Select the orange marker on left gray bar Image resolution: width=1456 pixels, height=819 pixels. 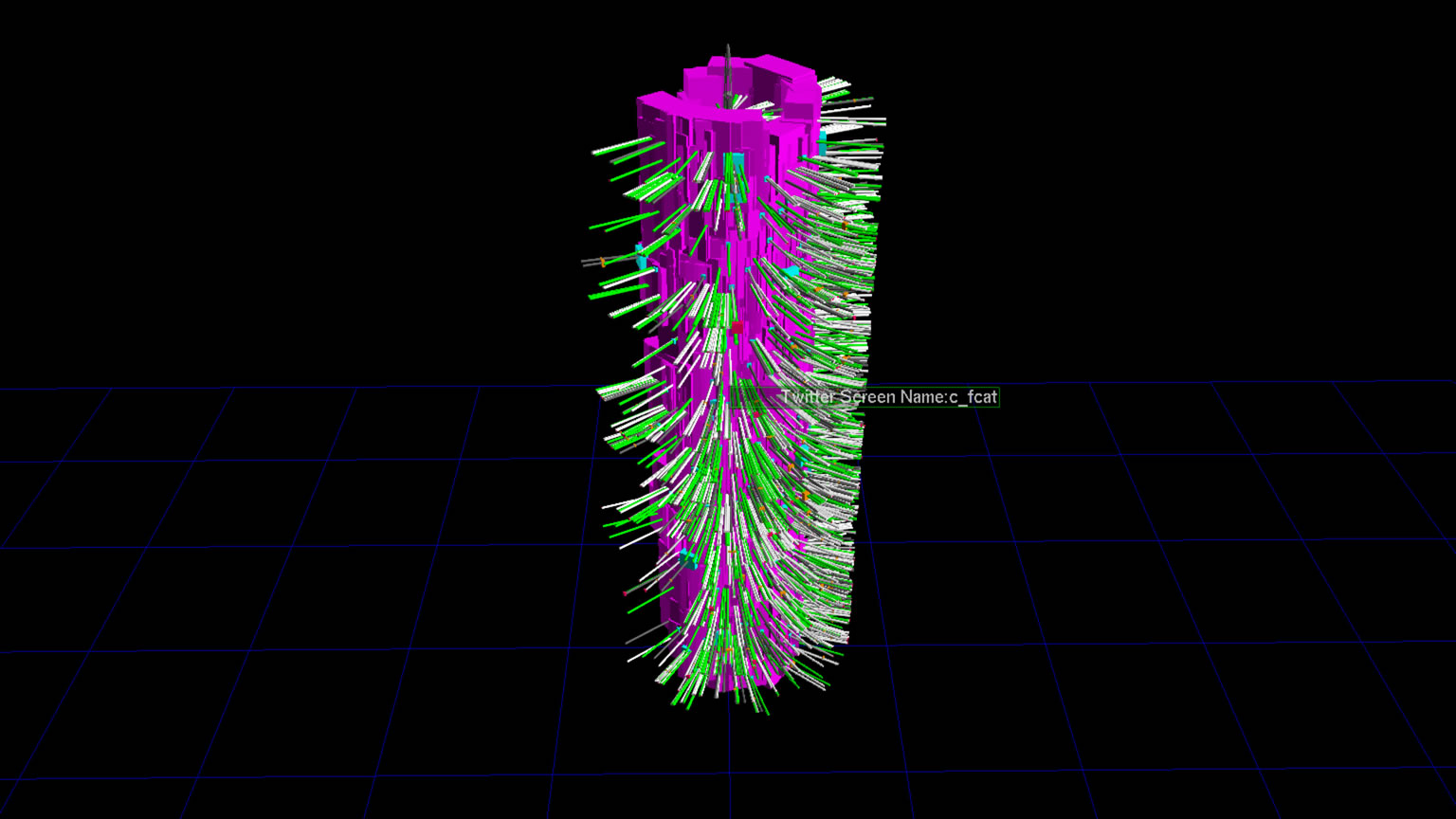click(x=603, y=262)
